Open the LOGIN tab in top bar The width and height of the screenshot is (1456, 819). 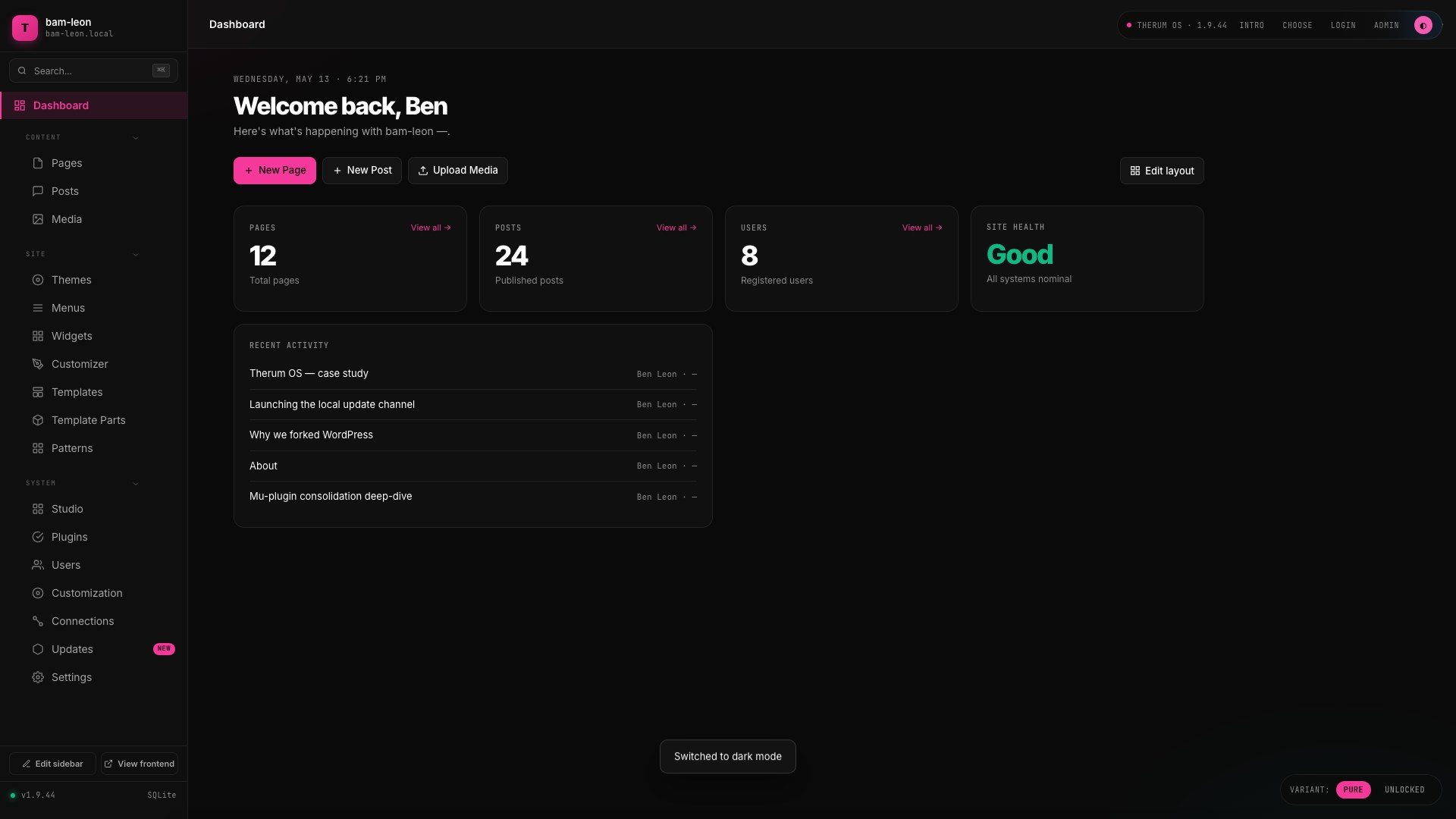pos(1343,25)
